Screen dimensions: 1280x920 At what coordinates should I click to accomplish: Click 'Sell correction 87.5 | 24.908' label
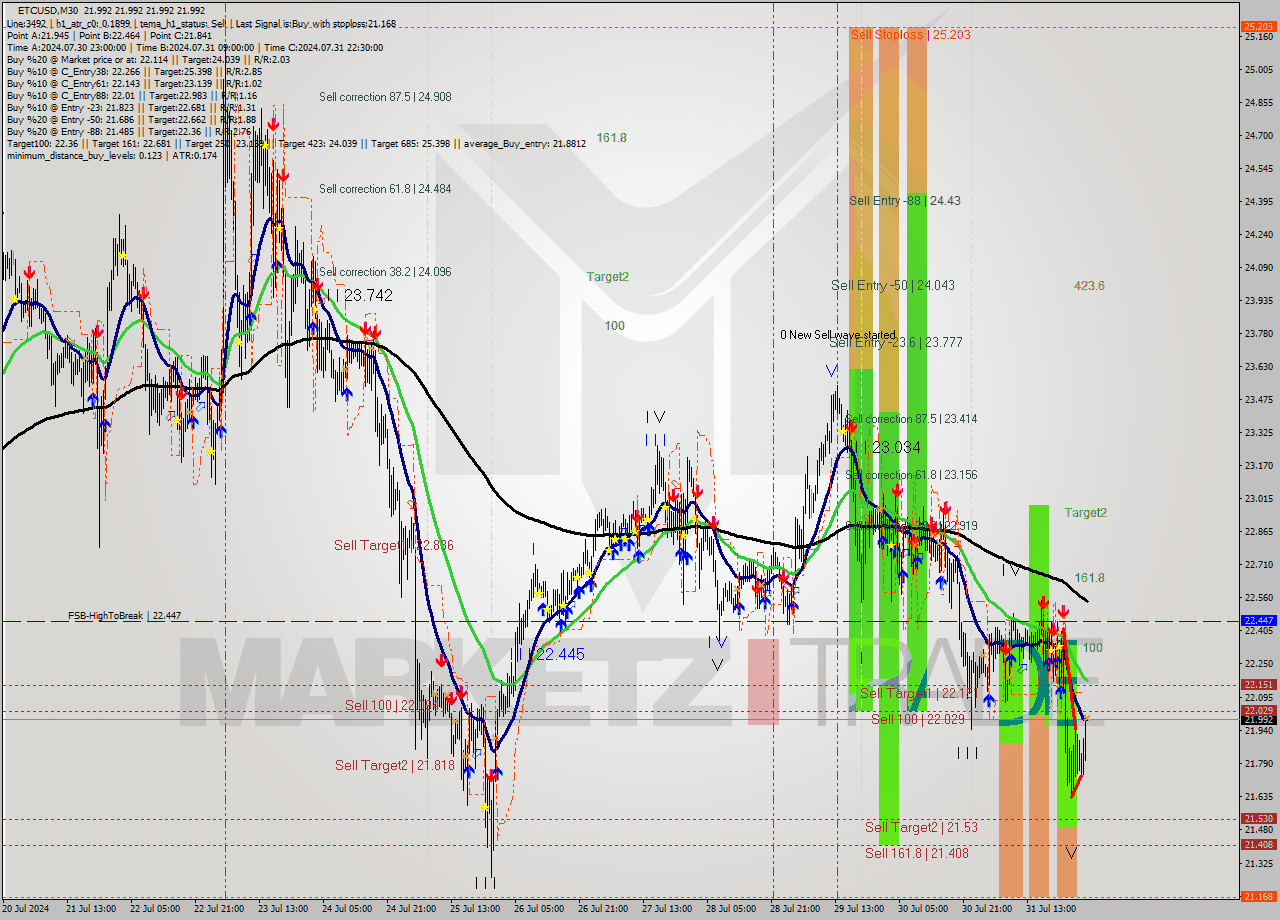point(385,97)
